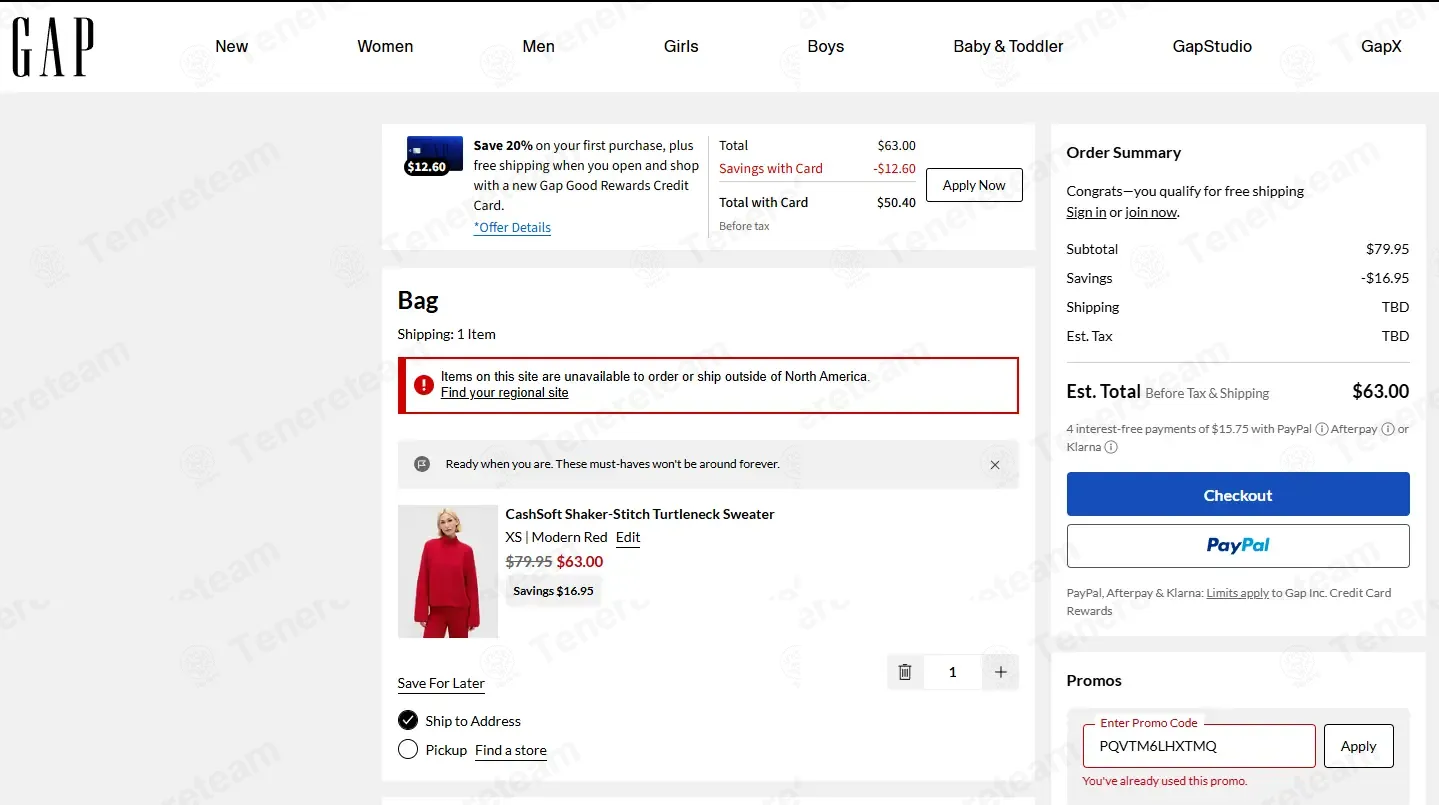Viewport: 1439px width, 805px height.
Task: Open the red sweater product thumbnail
Action: [x=448, y=571]
